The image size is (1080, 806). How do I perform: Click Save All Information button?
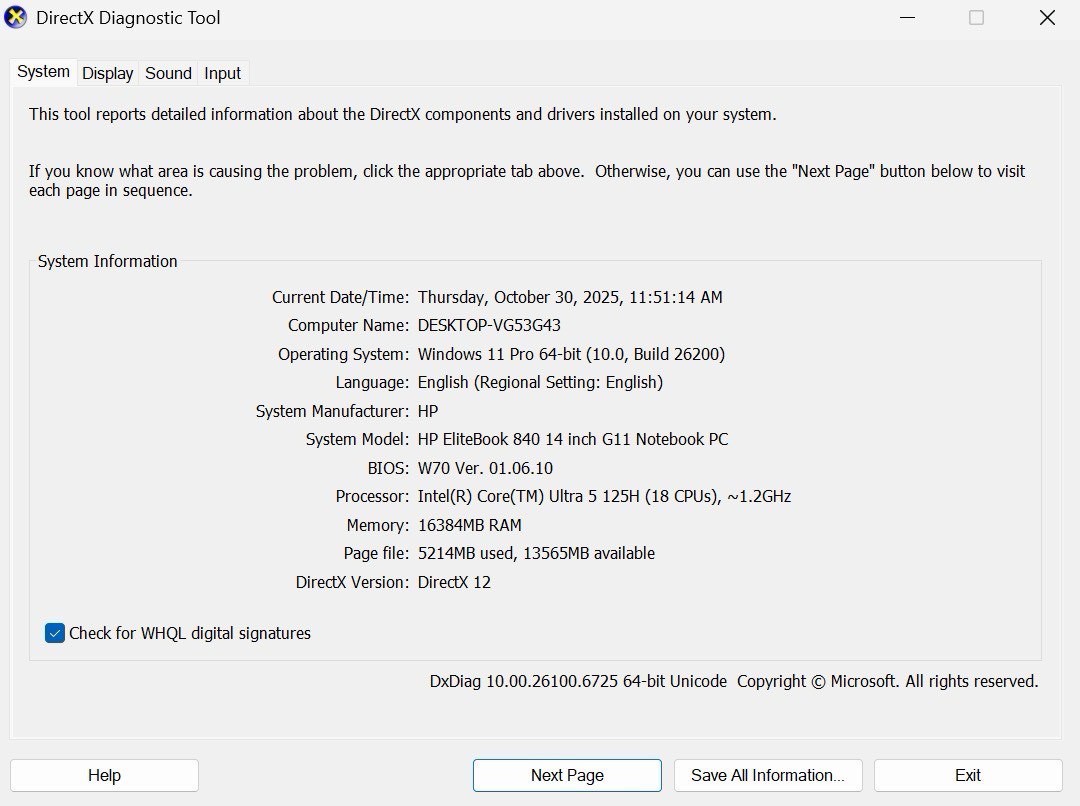[x=768, y=775]
